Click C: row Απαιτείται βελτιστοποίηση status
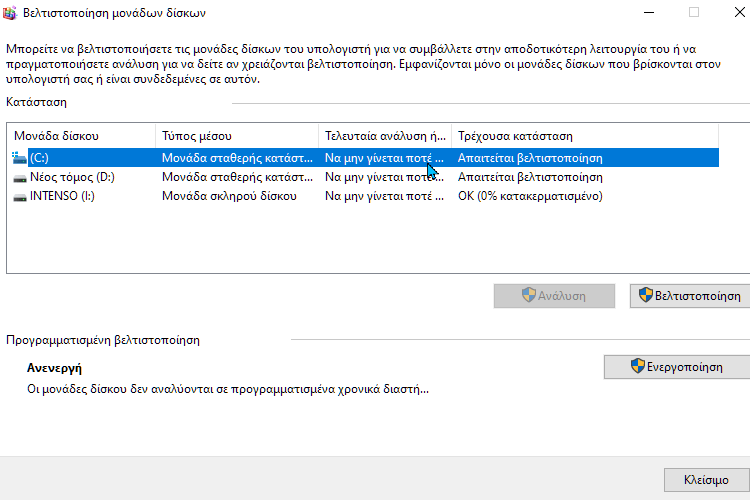 pos(530,158)
